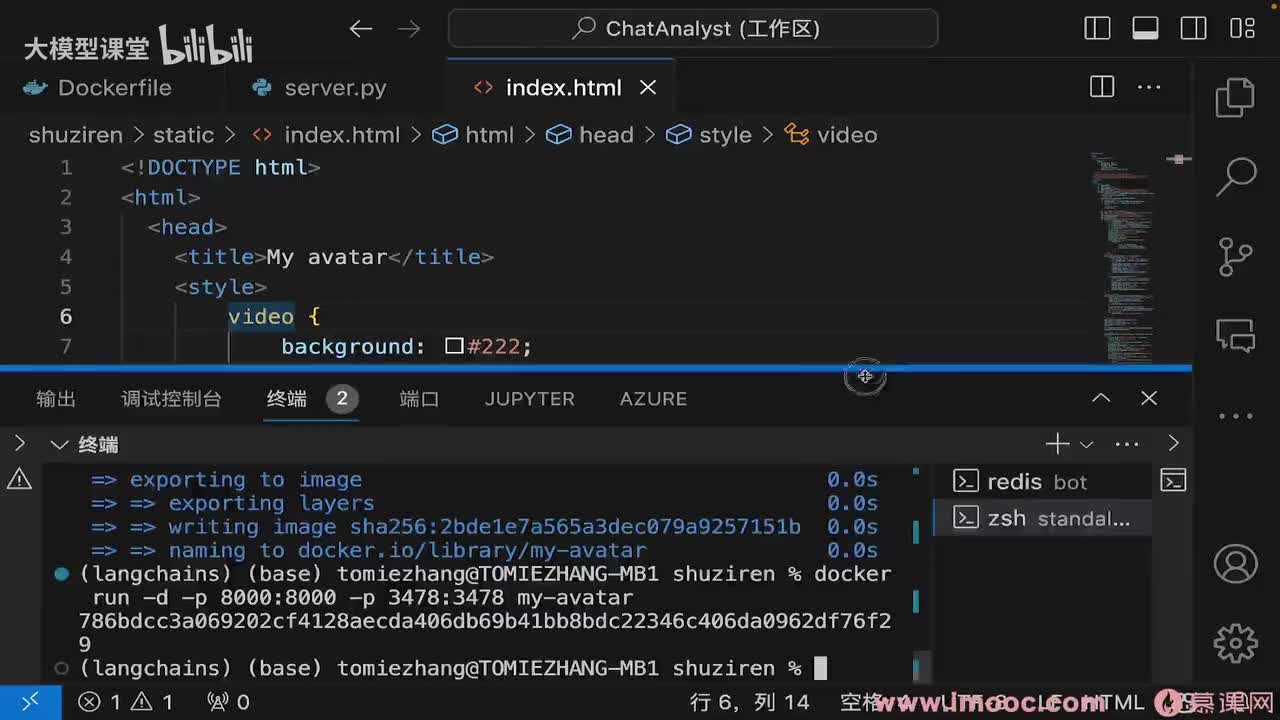This screenshot has height=720, width=1280.
Task: Open the #222 color swatch picker
Action: [454, 347]
